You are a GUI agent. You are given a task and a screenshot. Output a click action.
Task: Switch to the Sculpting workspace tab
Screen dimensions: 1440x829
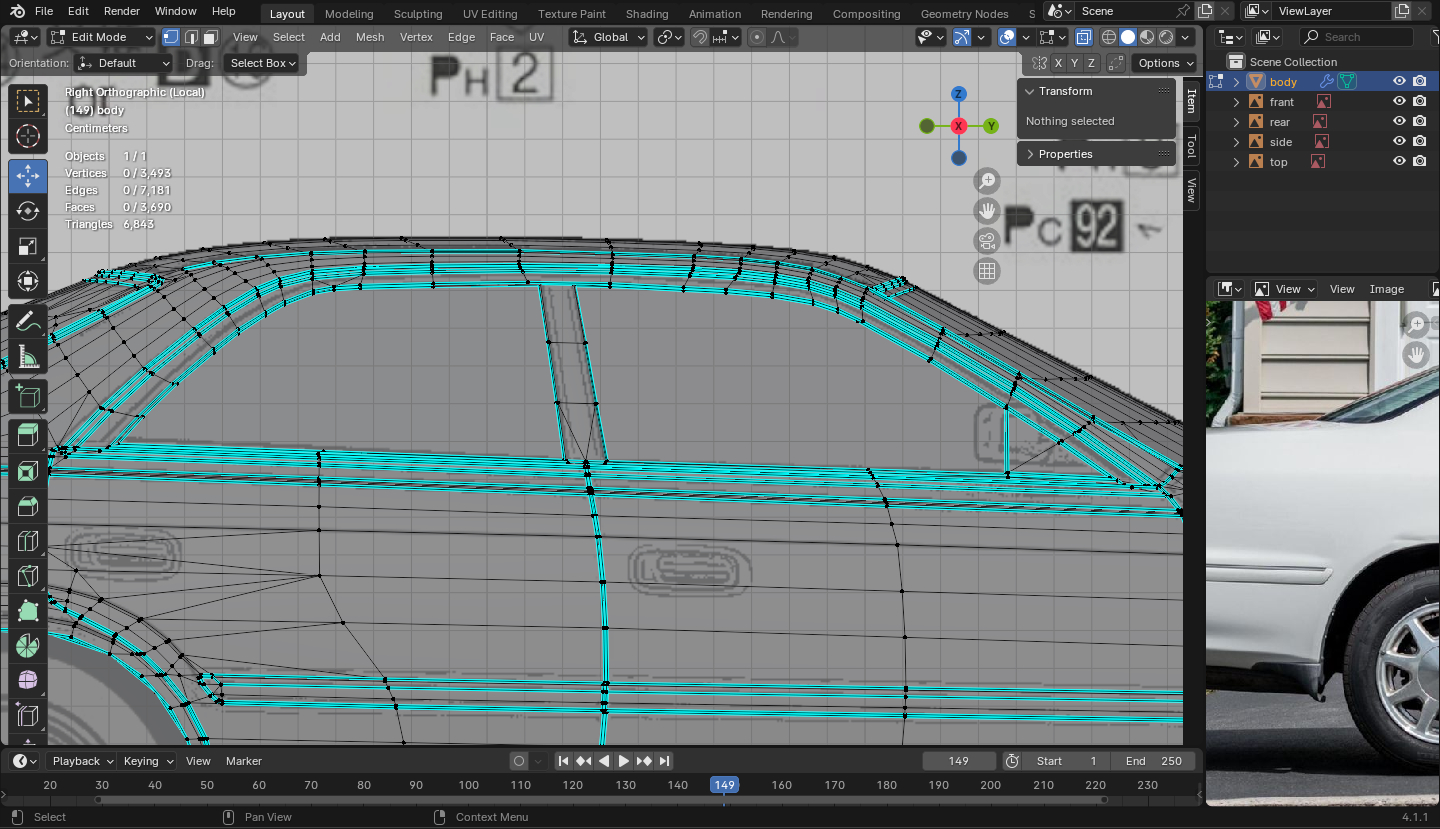(418, 14)
